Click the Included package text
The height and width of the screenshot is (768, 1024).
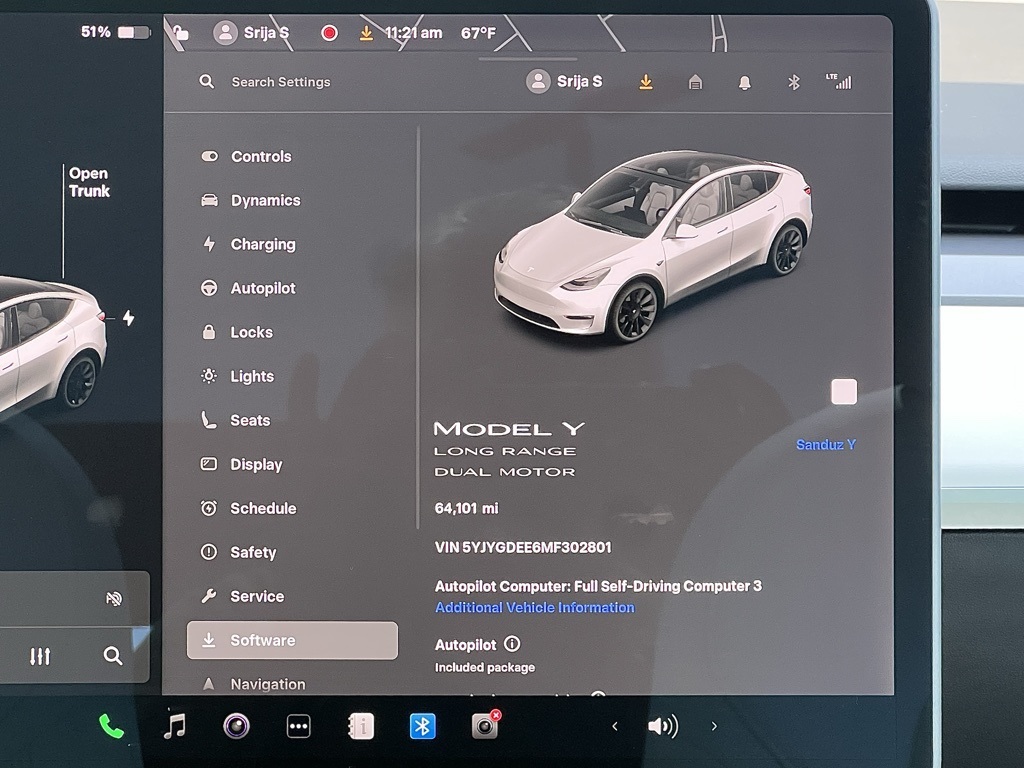(485, 667)
